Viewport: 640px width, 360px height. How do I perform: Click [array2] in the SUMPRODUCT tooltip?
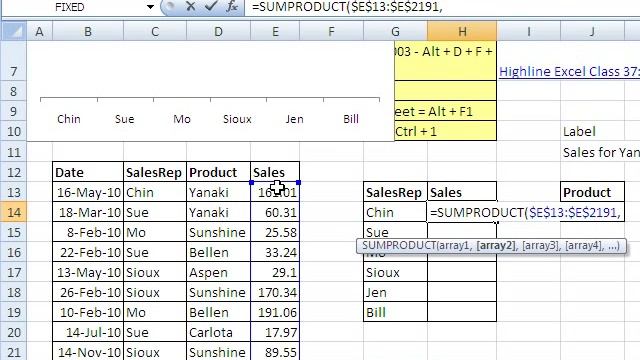click(x=497, y=246)
